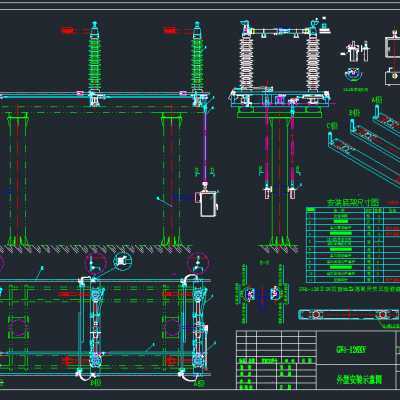Viewport: 400px width, 400px height.
Task: Click the A相 label above the top-right bracket
Action: coord(377,99)
